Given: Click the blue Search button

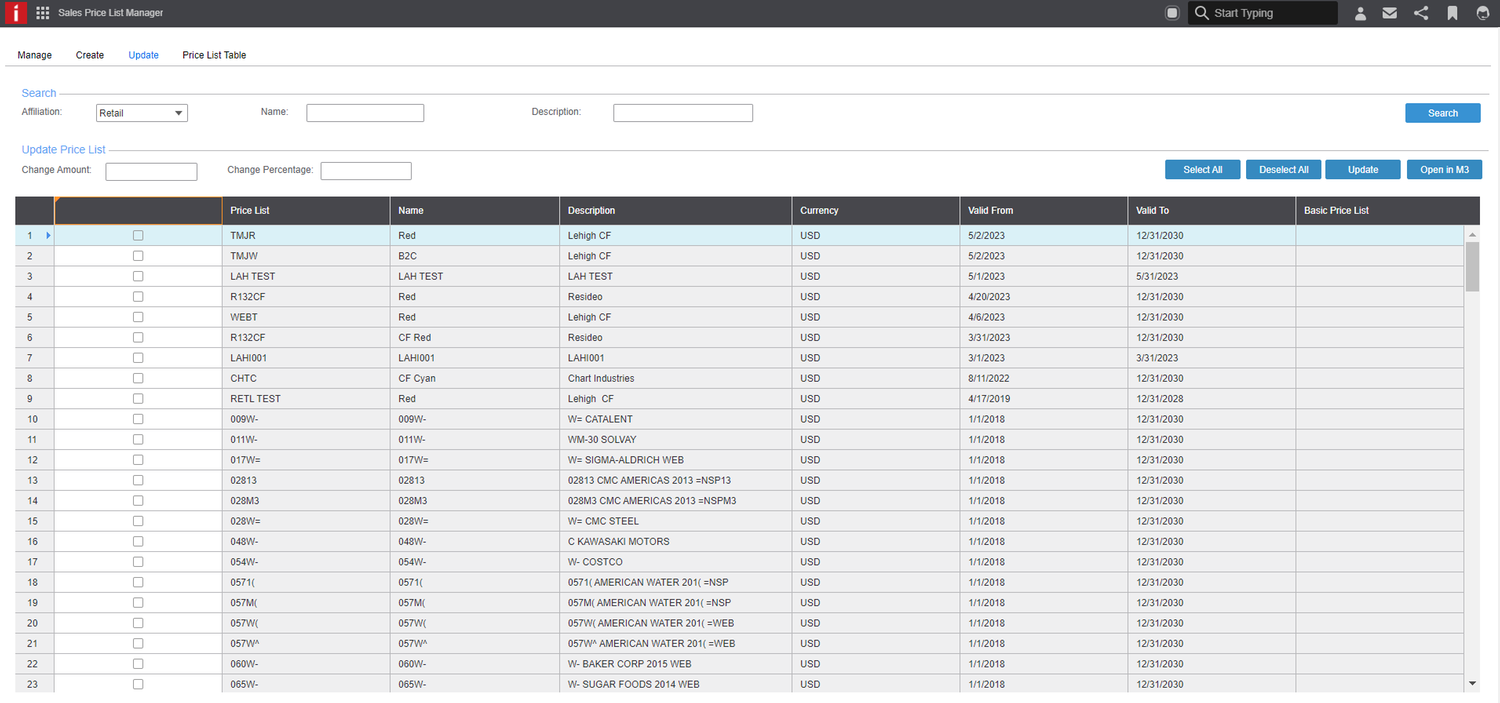Looking at the screenshot, I should tap(1443, 113).
